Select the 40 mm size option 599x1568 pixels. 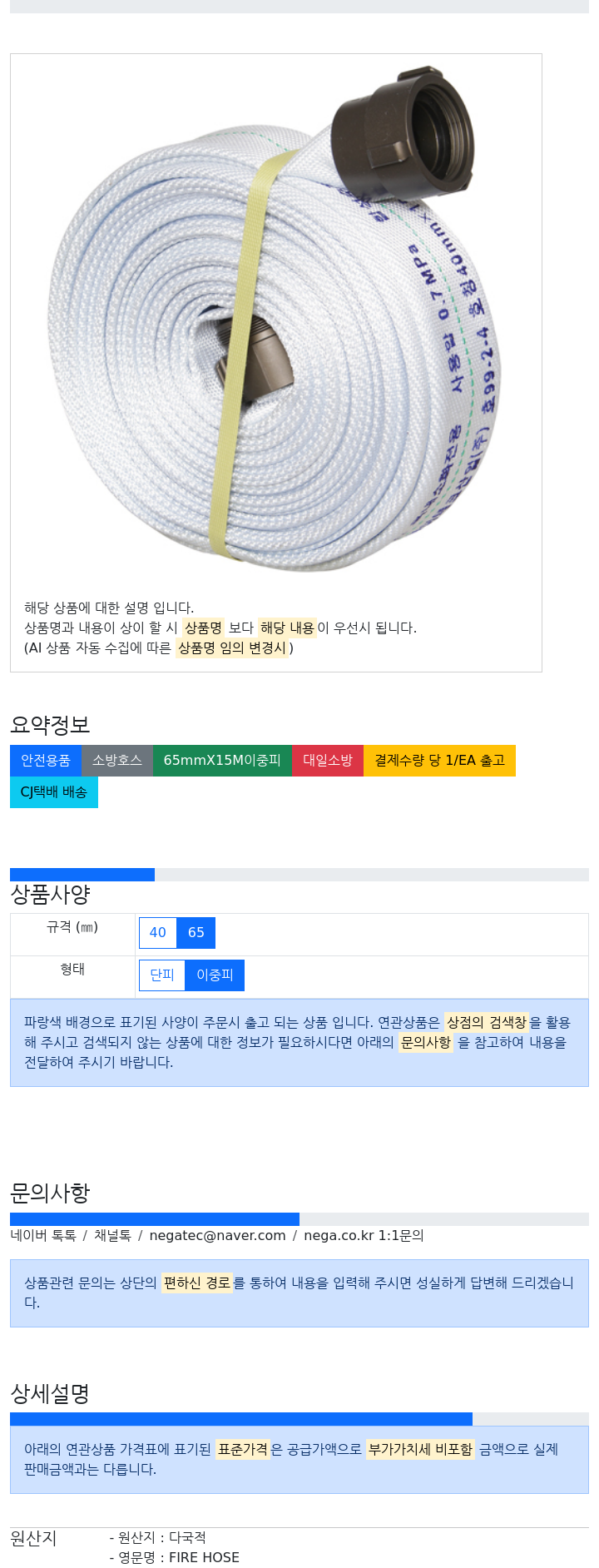point(158,933)
